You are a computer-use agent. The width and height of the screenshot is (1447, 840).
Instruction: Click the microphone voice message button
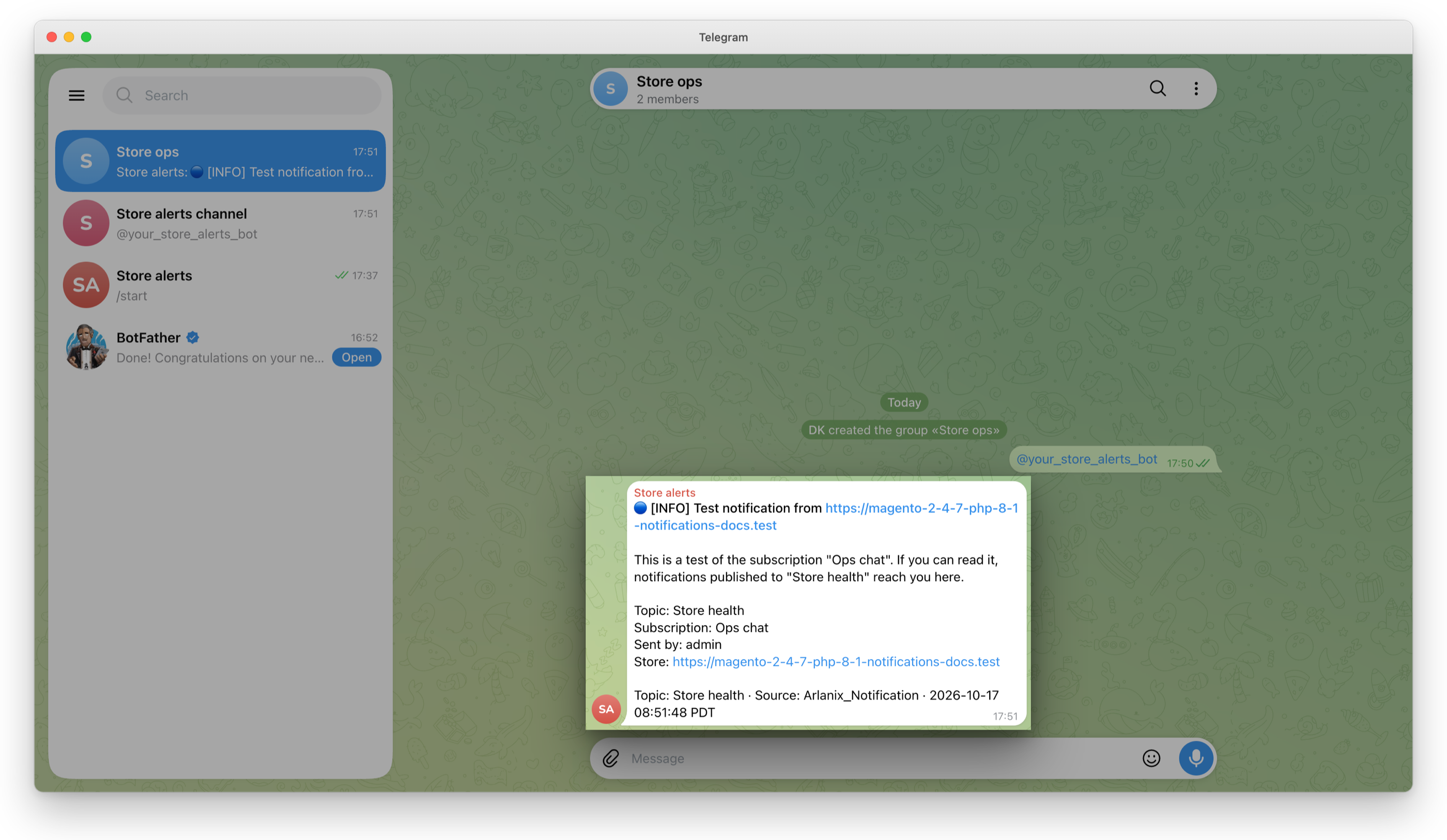[x=1196, y=758]
